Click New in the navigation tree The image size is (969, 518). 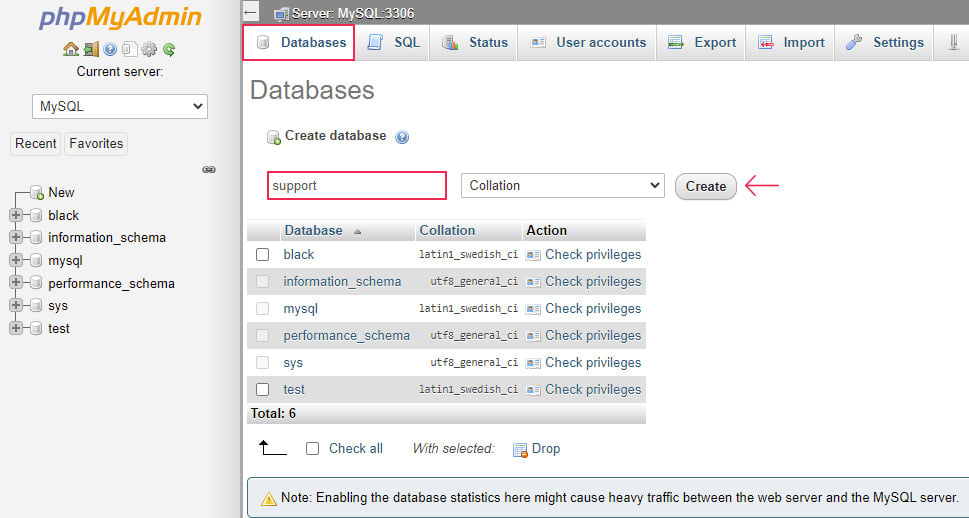[61, 193]
